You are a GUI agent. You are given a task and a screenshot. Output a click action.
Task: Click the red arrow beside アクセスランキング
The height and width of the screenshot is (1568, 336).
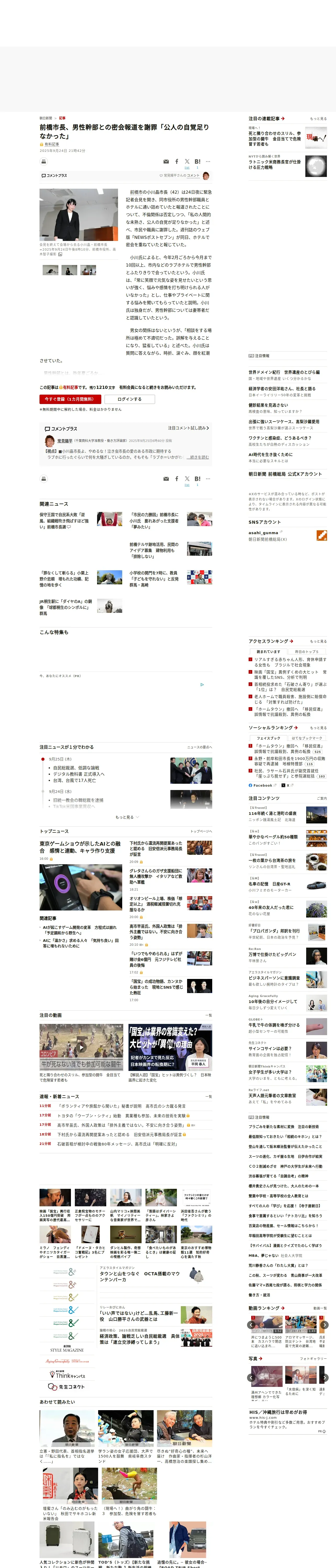292,641
